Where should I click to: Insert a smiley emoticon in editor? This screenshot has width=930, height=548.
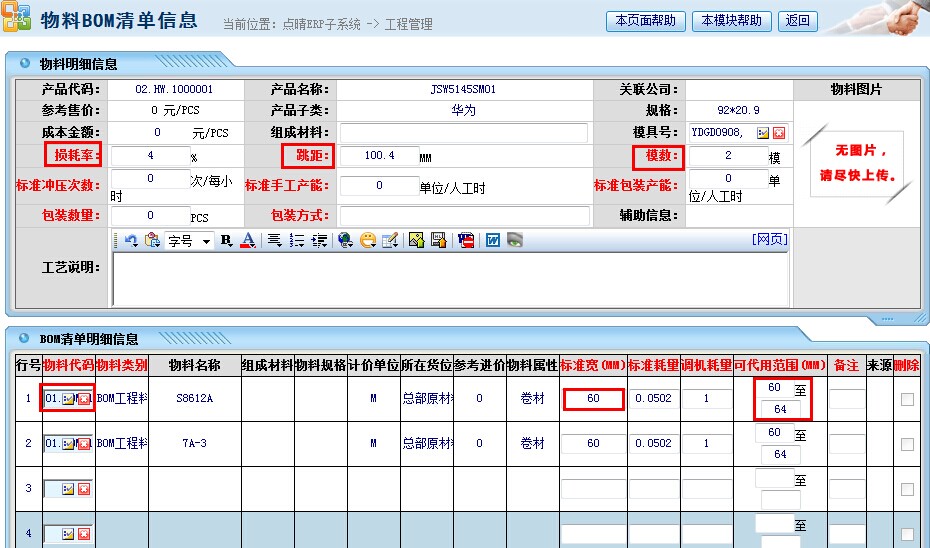click(368, 240)
